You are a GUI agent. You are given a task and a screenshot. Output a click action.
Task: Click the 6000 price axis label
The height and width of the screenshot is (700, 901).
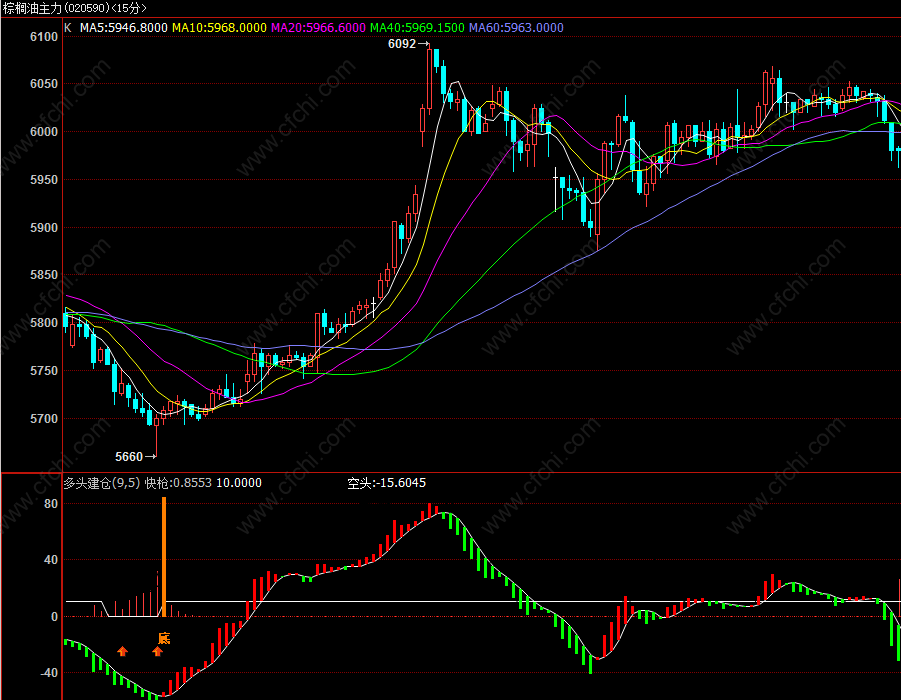44,132
